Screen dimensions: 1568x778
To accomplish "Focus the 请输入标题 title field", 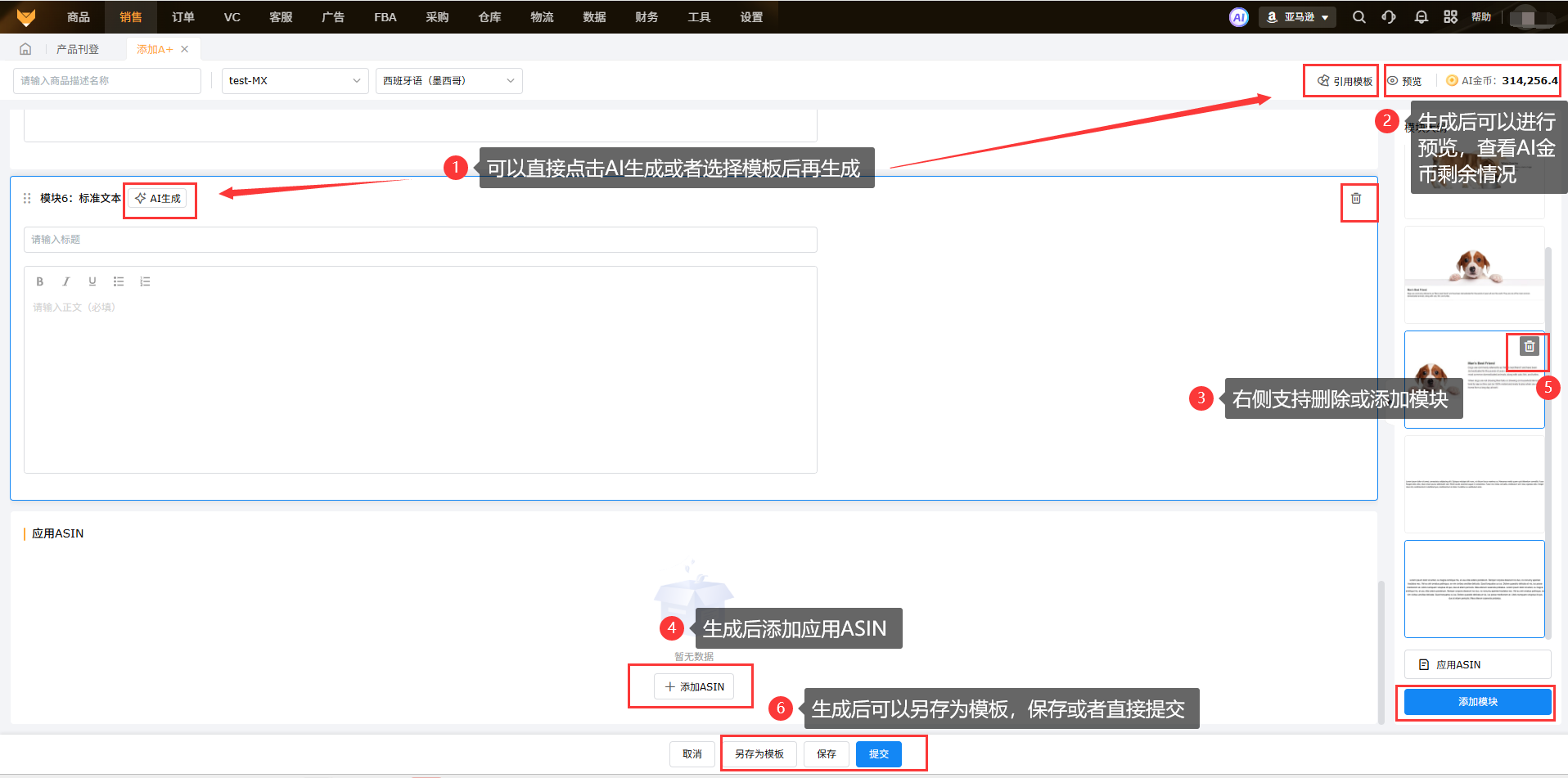I will 421,240.
